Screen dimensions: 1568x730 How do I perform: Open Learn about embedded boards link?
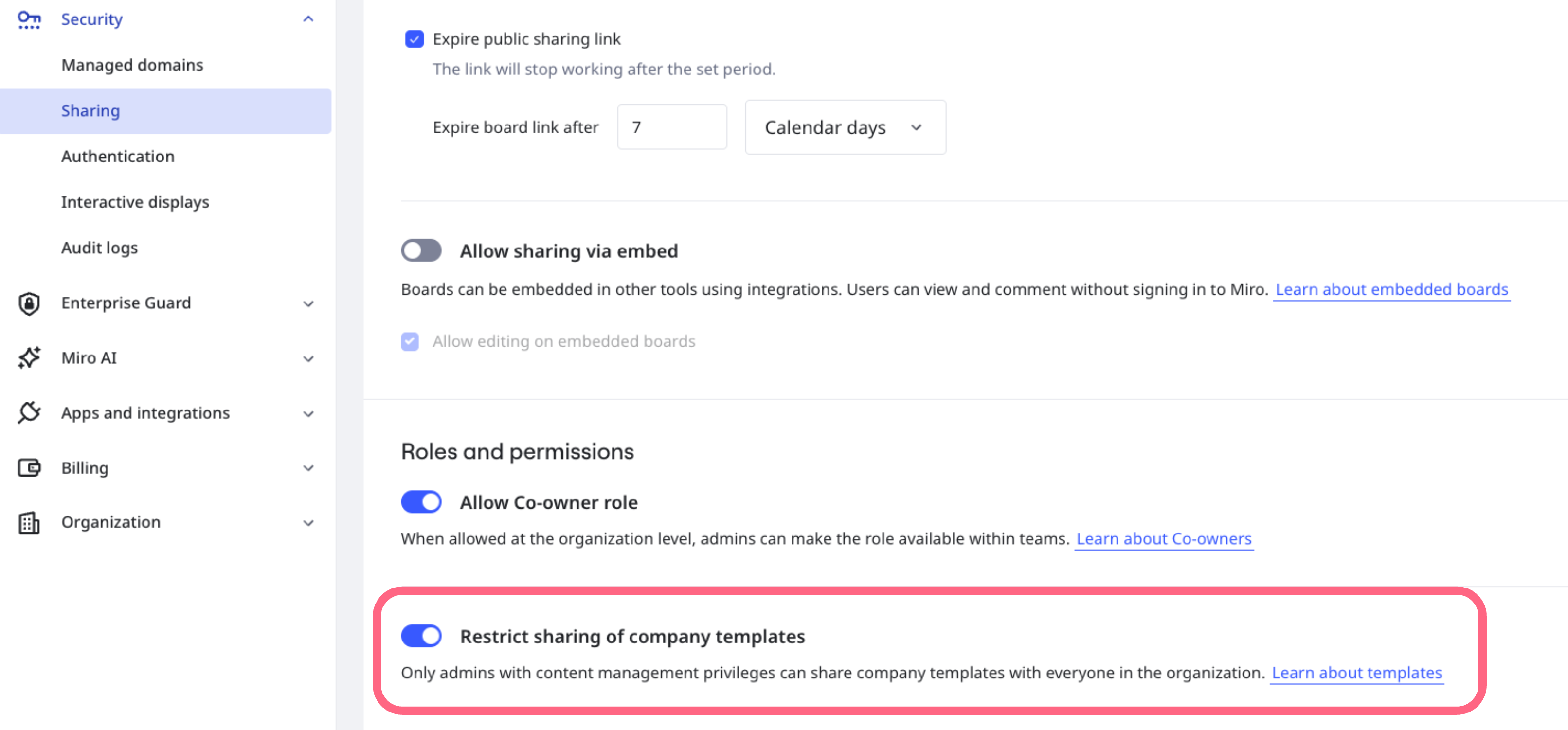1391,289
